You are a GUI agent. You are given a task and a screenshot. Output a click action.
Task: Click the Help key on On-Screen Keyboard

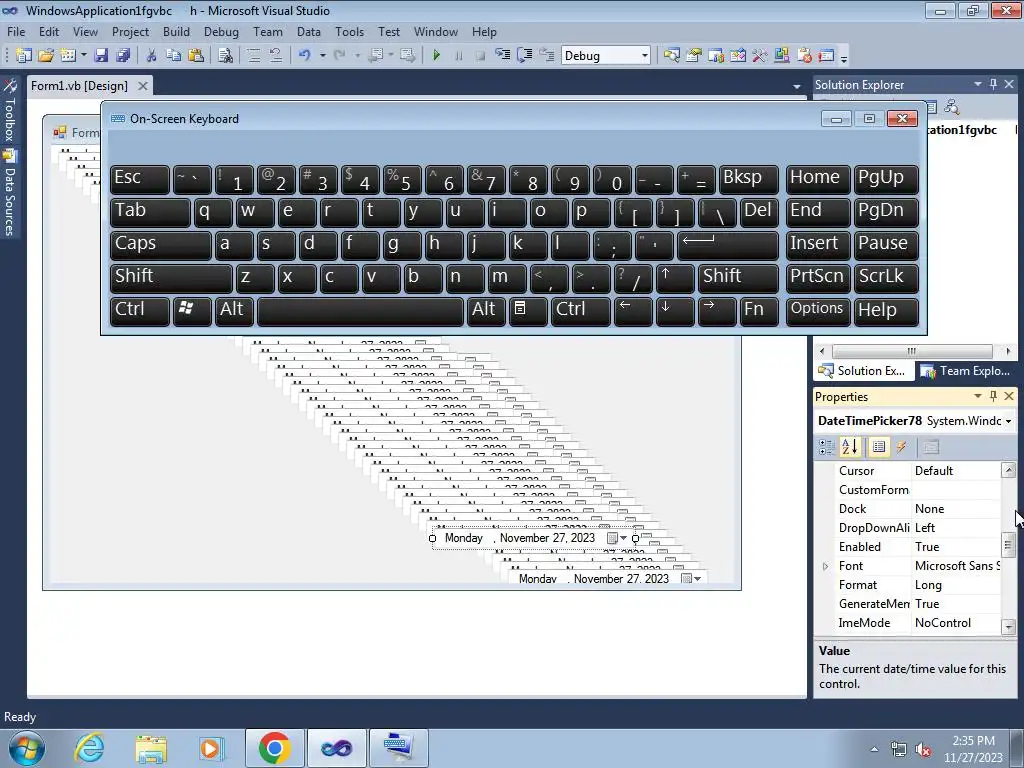(886, 310)
